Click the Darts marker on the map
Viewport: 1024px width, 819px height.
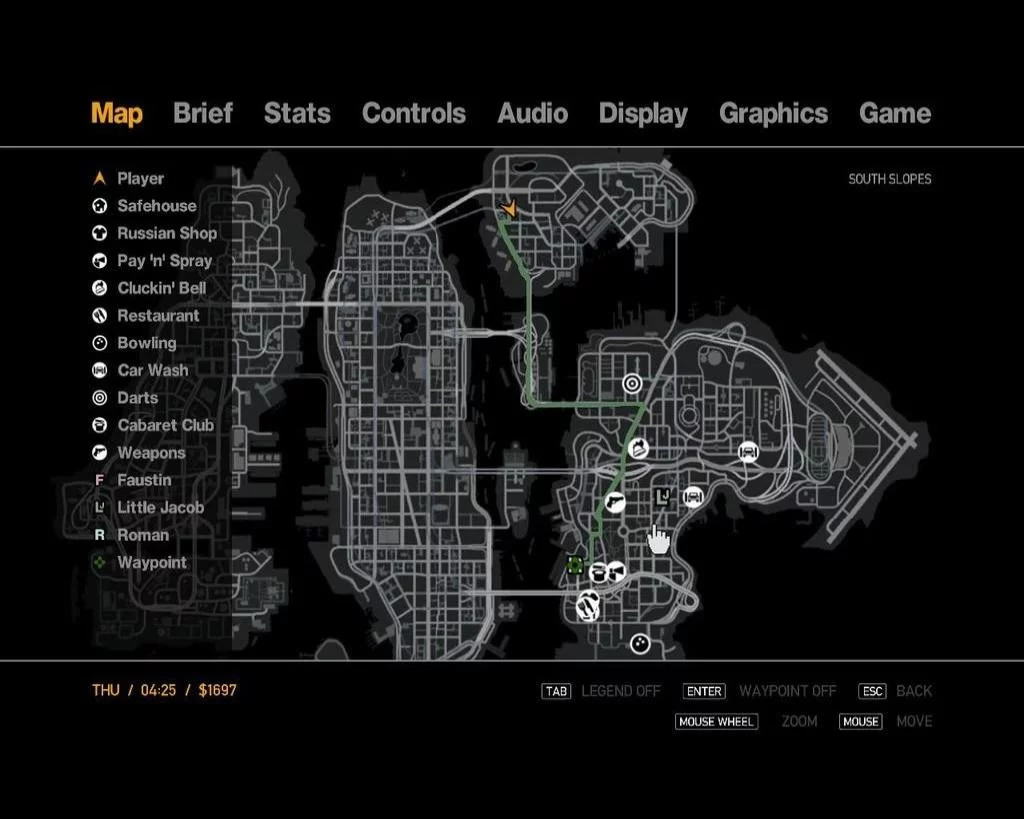[x=632, y=383]
